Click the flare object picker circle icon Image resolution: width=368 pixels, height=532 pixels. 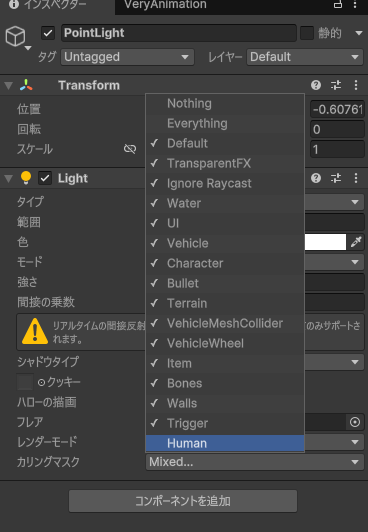(355, 422)
